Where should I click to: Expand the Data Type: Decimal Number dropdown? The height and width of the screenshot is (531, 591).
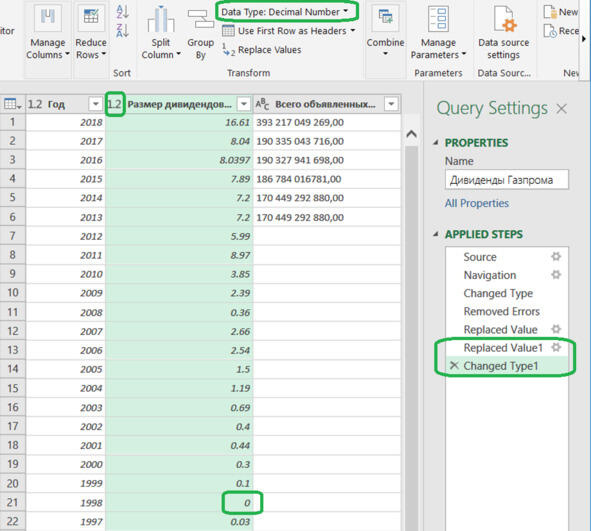(285, 12)
